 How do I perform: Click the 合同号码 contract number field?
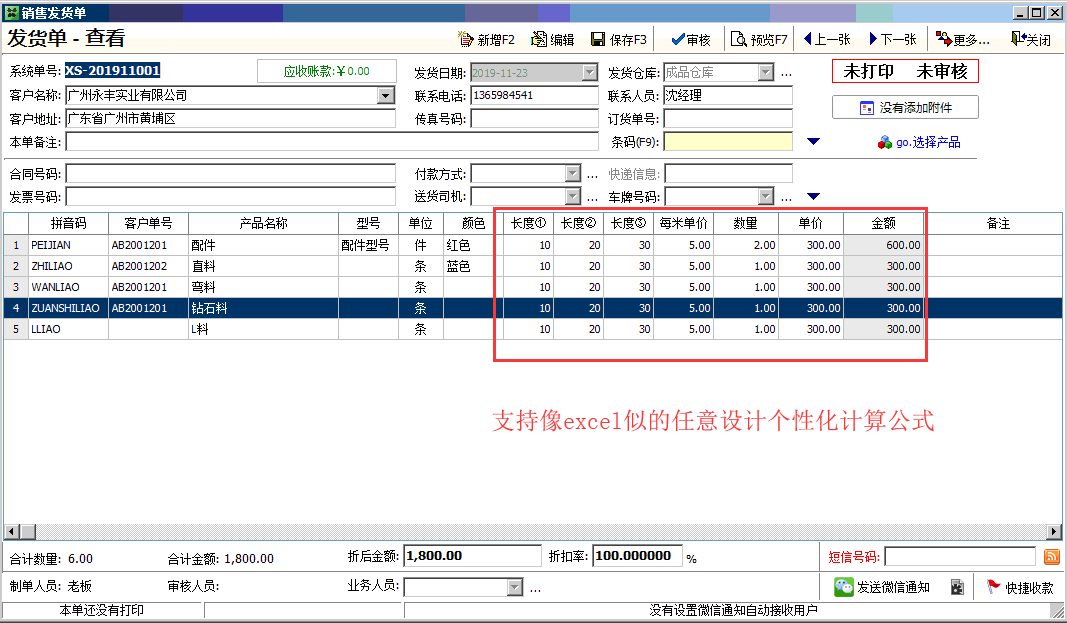pyautogui.click(x=231, y=174)
